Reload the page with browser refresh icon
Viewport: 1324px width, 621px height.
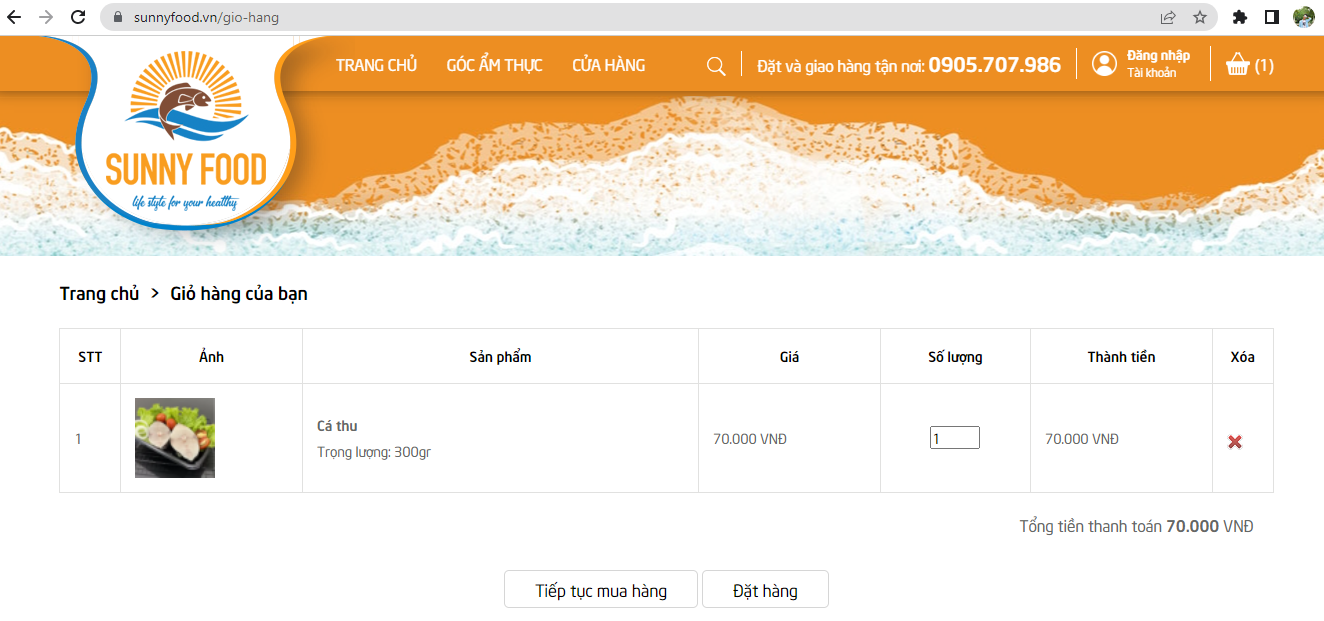click(x=78, y=17)
